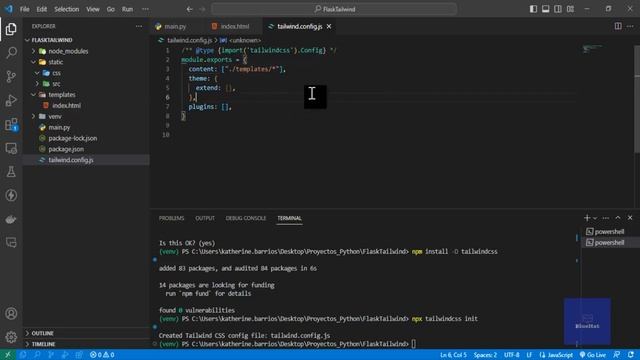
Task: Customize the editor layout
Action: click(570, 9)
